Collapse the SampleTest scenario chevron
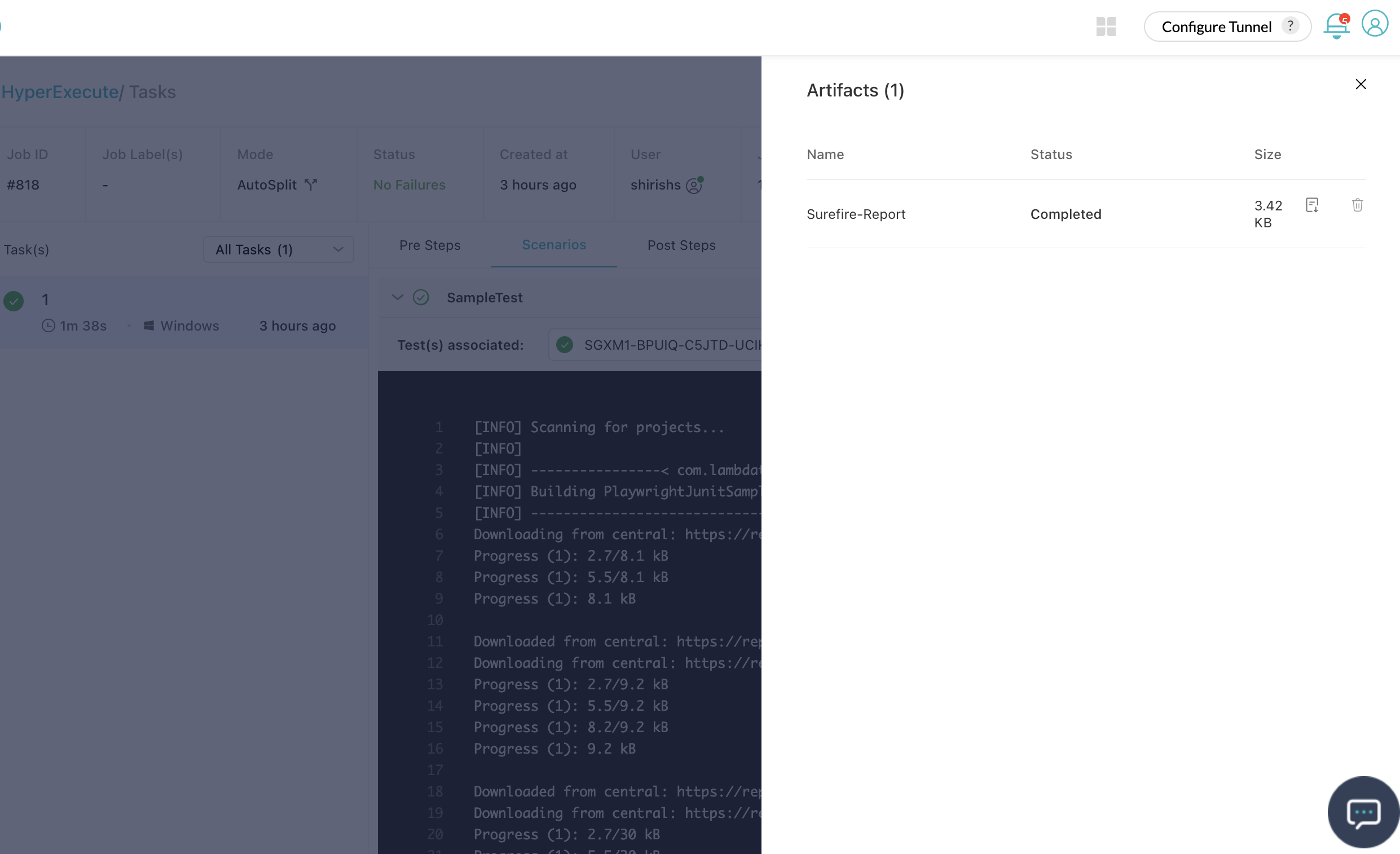This screenshot has width=1400, height=854. click(x=397, y=297)
